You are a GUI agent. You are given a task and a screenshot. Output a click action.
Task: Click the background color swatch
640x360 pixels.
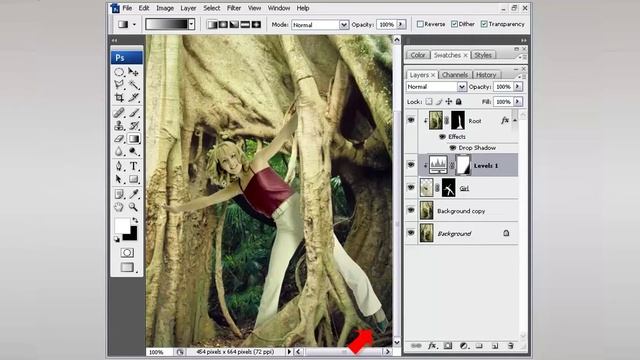pyautogui.click(x=132, y=235)
